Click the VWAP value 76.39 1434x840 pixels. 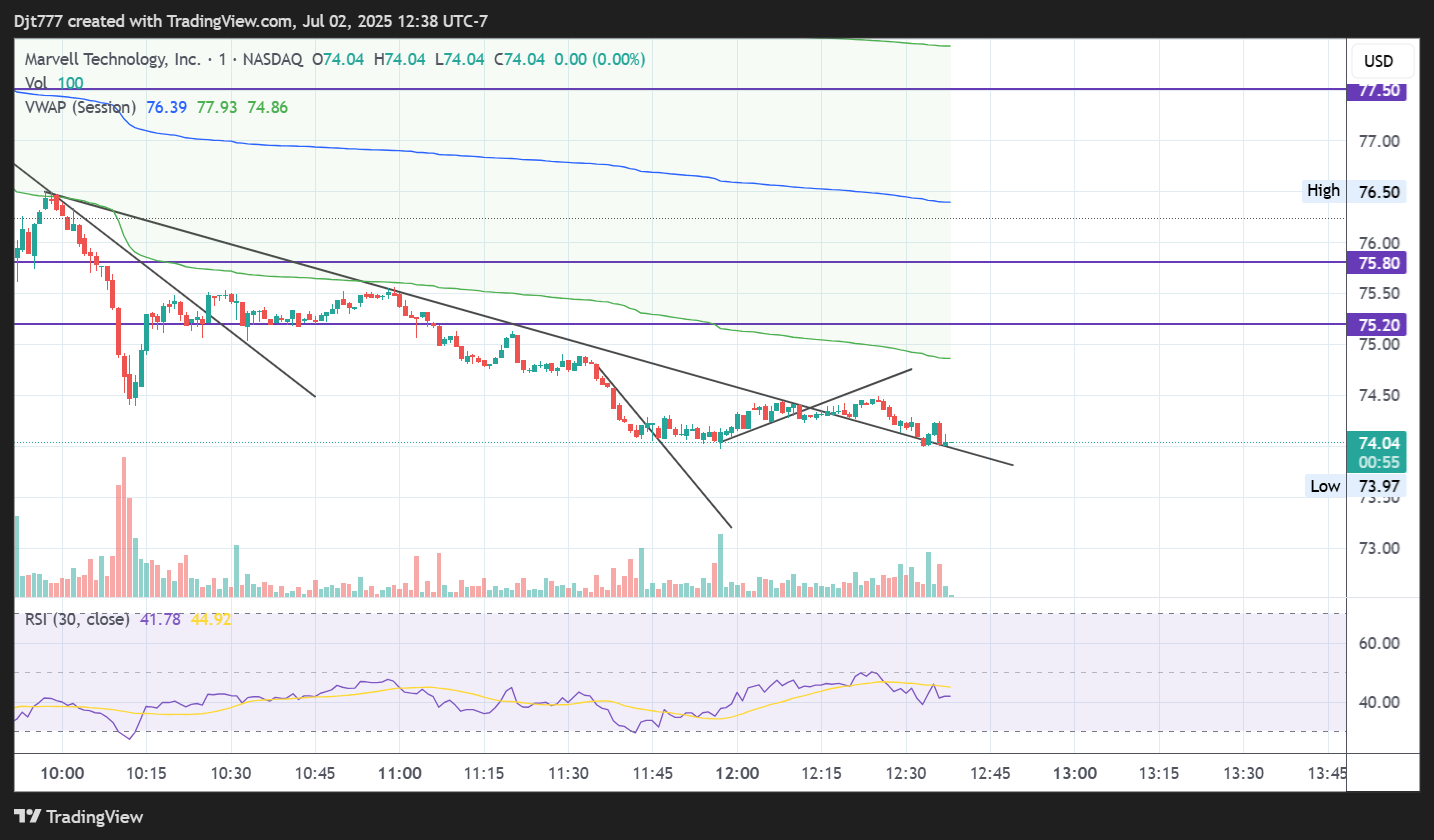coord(167,107)
